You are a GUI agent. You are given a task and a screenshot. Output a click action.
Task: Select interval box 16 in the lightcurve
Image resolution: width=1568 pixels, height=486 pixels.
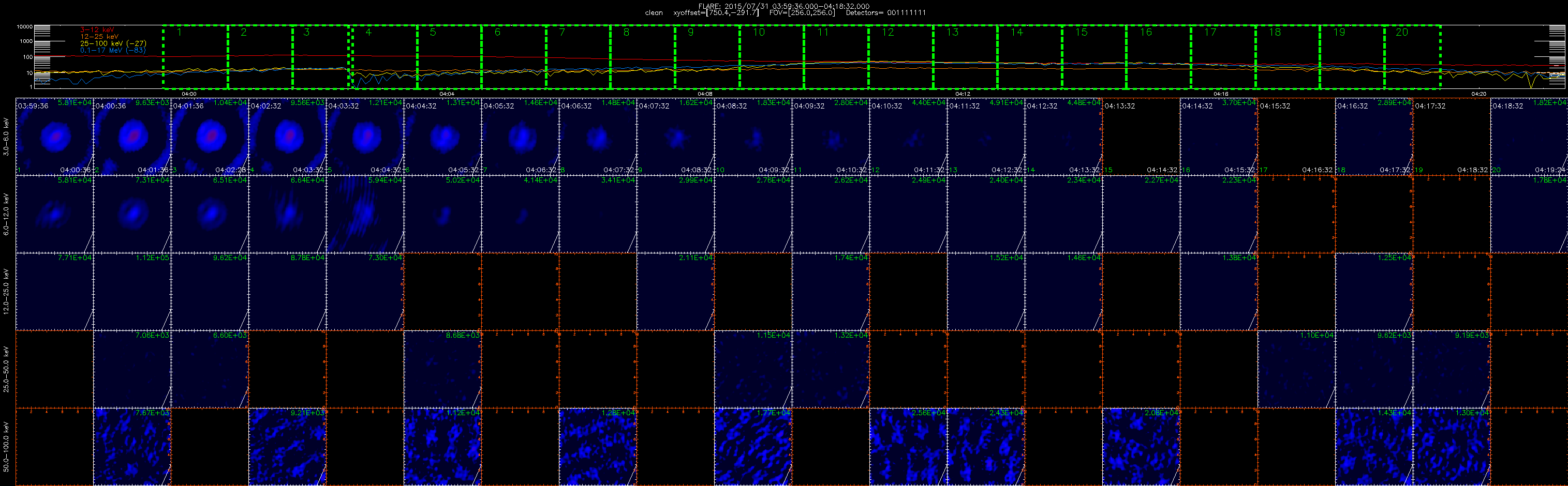[1159, 56]
